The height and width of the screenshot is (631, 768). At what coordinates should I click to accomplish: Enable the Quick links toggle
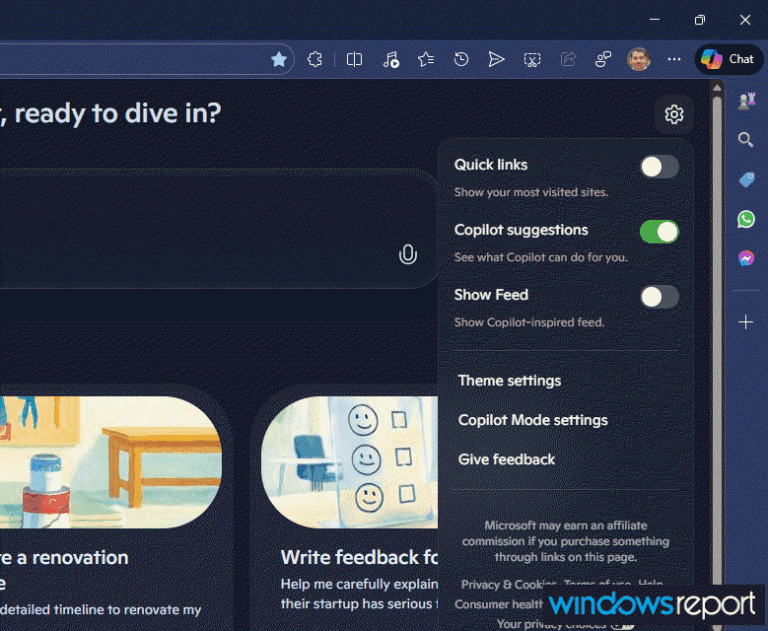659,167
